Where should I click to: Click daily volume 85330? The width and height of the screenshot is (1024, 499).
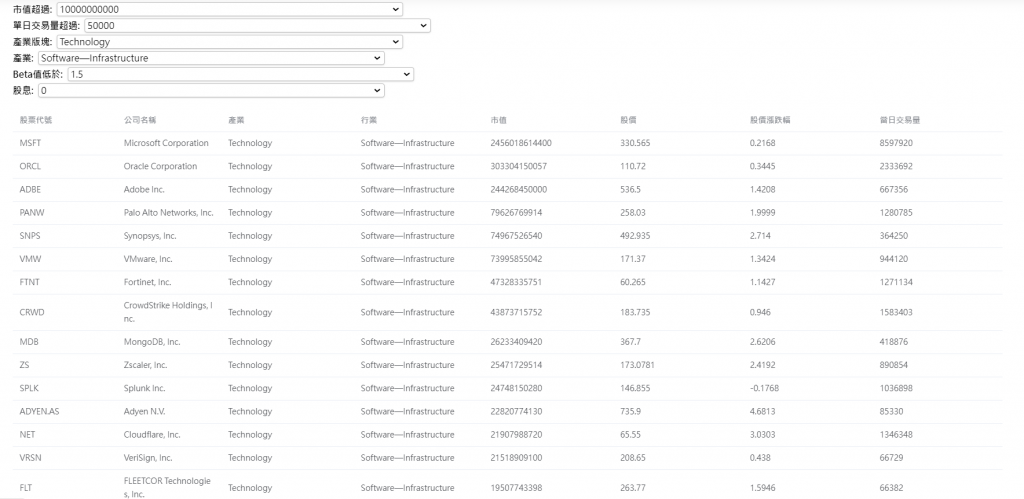point(891,411)
